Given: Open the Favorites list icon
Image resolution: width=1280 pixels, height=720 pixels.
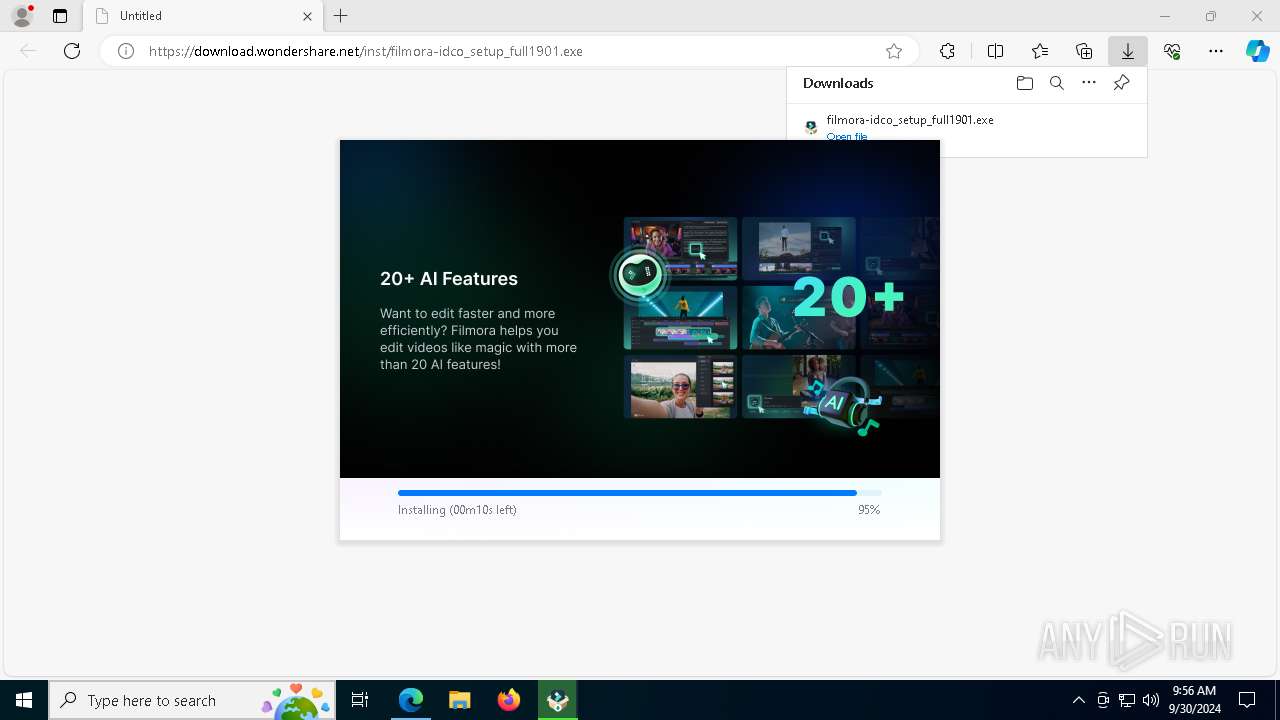Looking at the screenshot, I should 1040,51.
